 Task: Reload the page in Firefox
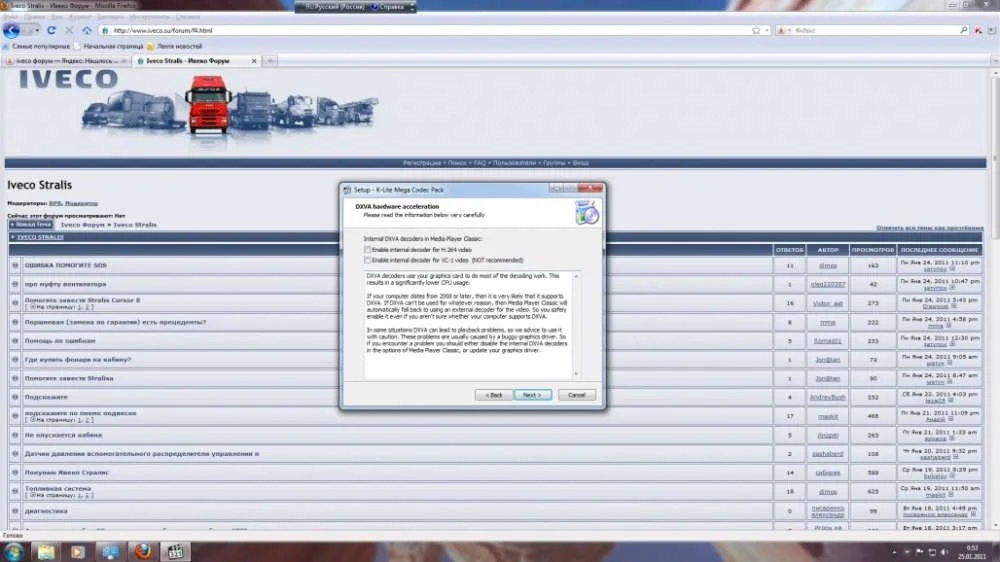point(51,30)
